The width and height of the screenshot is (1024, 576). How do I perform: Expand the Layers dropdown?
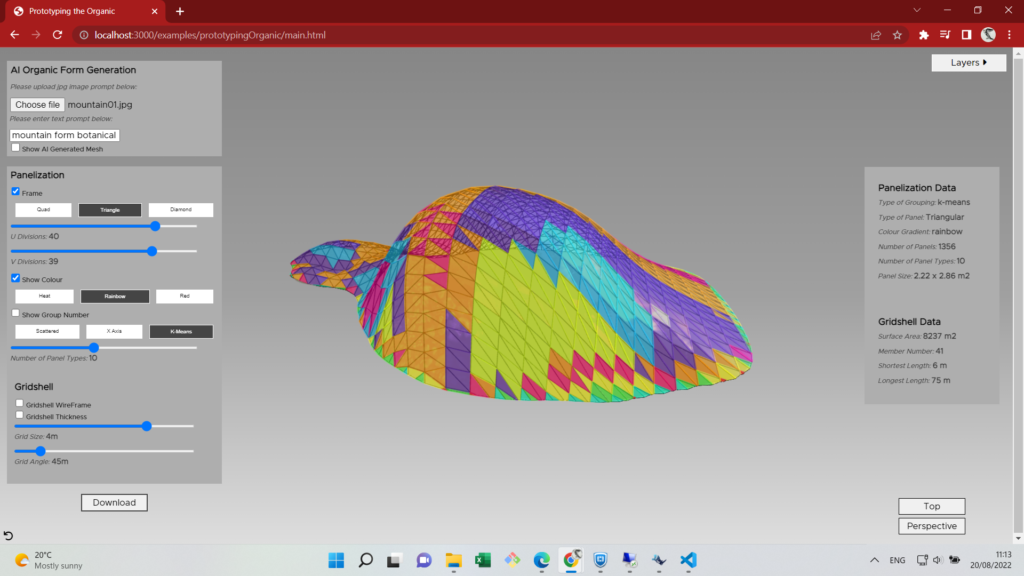[968, 63]
